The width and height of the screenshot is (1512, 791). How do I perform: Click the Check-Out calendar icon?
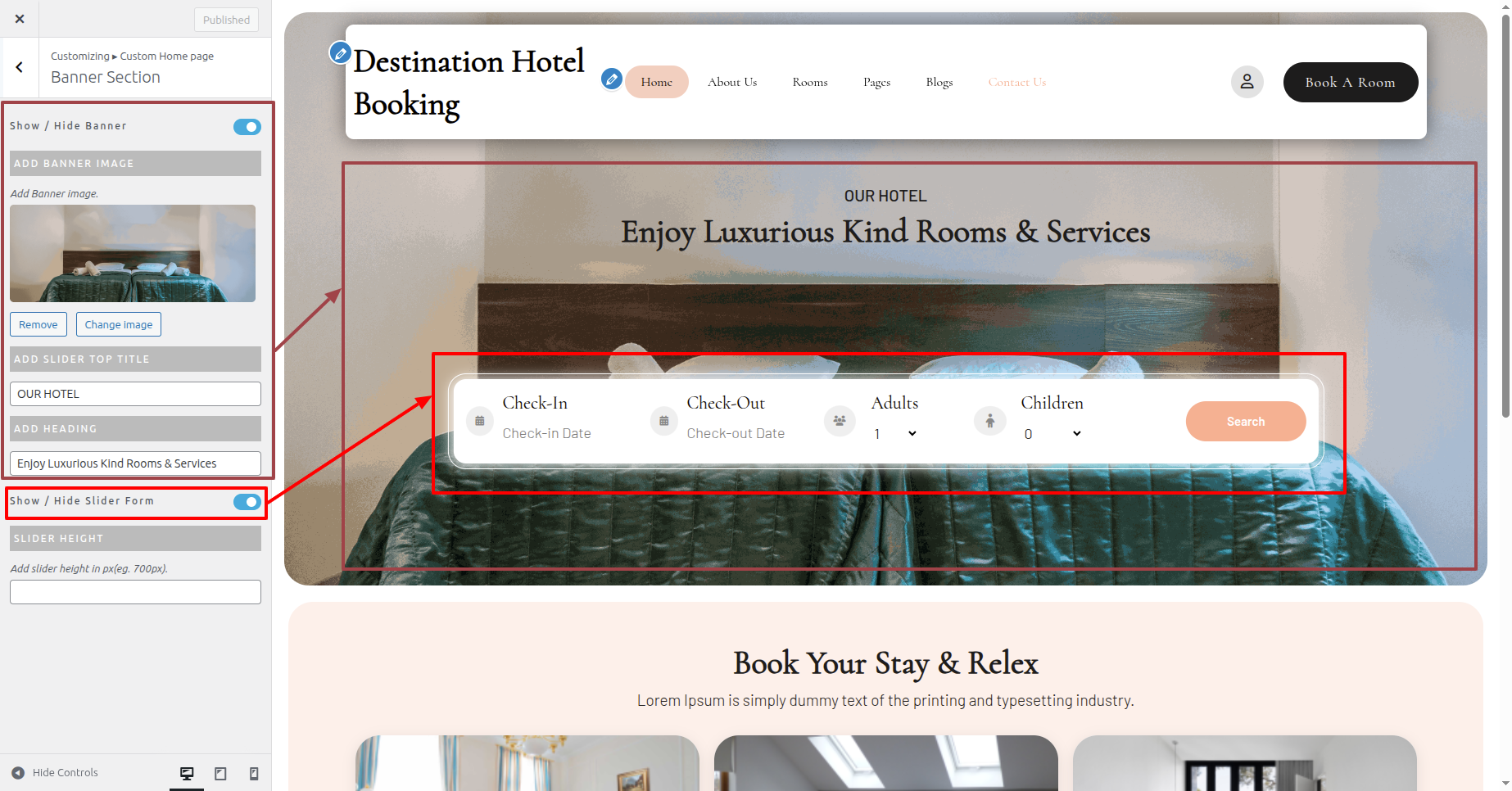tap(664, 421)
